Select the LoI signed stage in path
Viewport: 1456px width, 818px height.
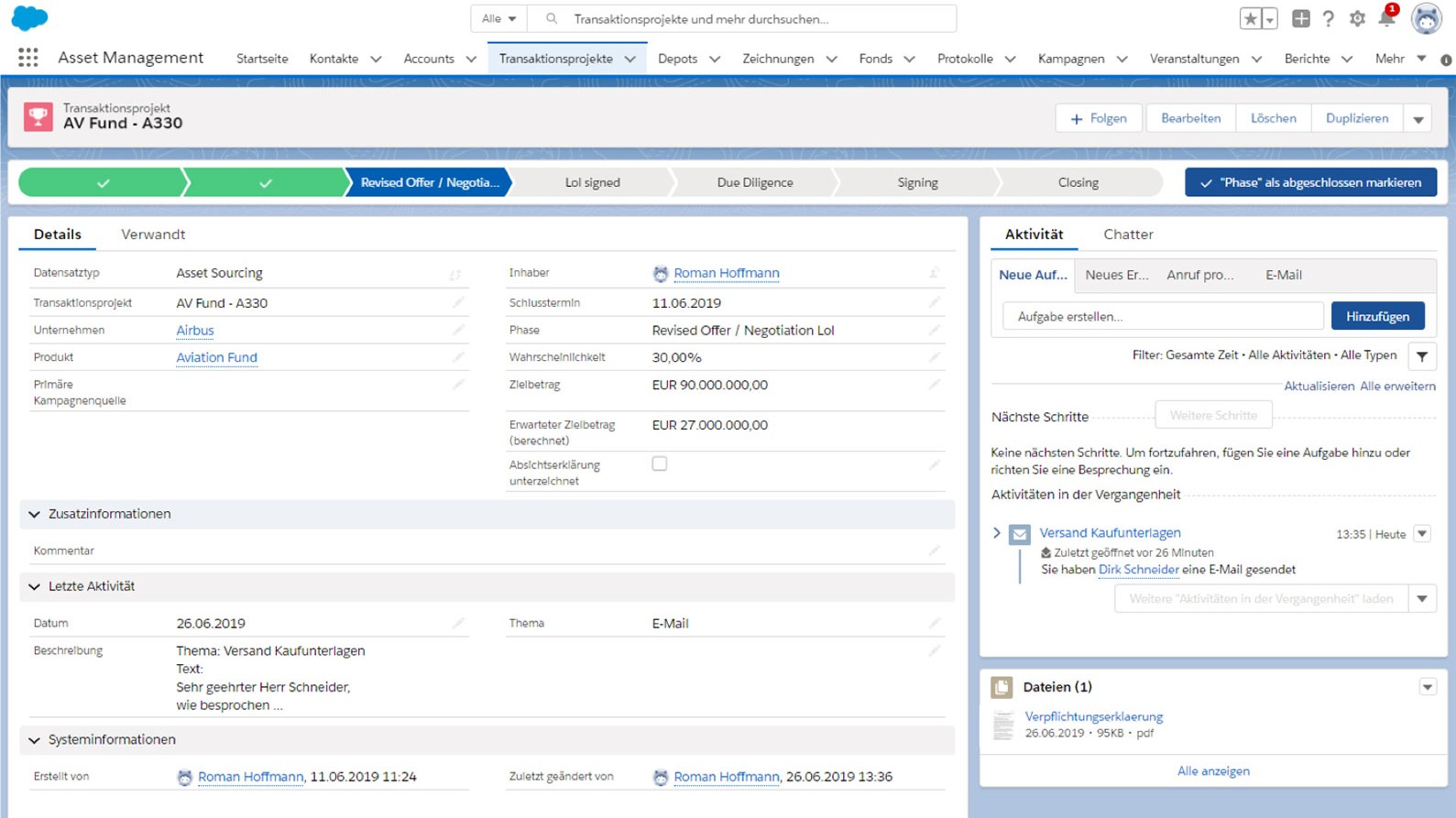point(592,182)
